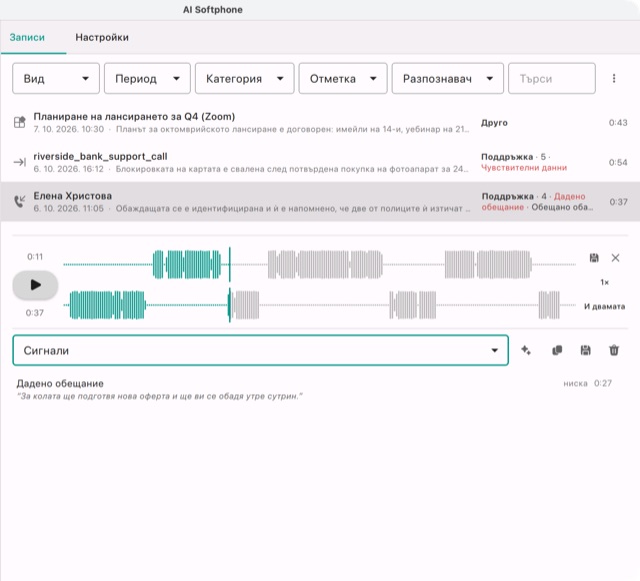Click the ниска severity label
This screenshot has width=640, height=581.
(575, 383)
